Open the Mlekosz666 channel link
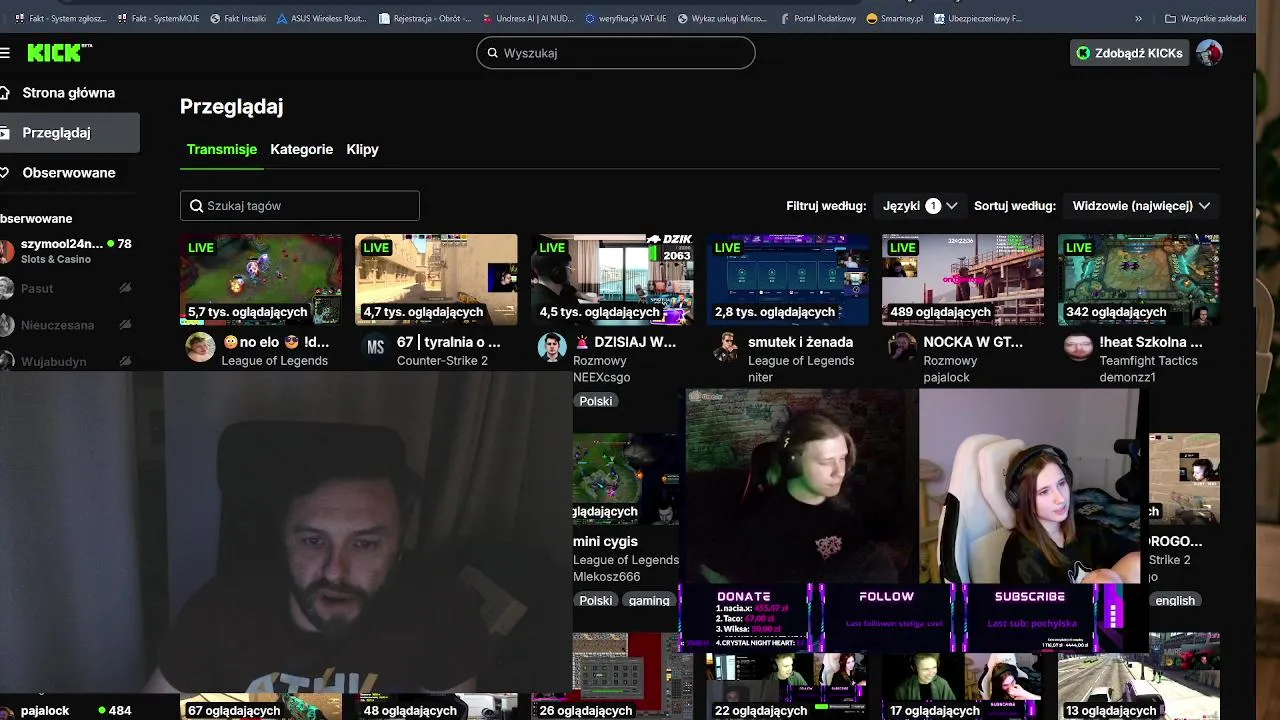The image size is (1280, 720). click(x=607, y=577)
